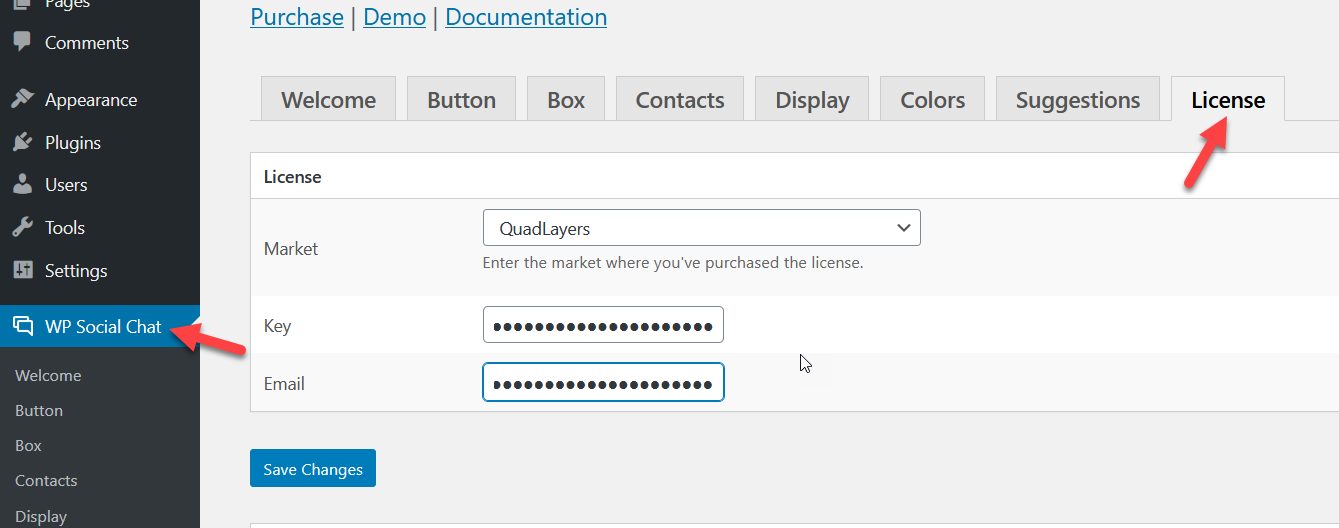Click the Market field label
The width and height of the screenshot is (1339, 528).
(291, 249)
